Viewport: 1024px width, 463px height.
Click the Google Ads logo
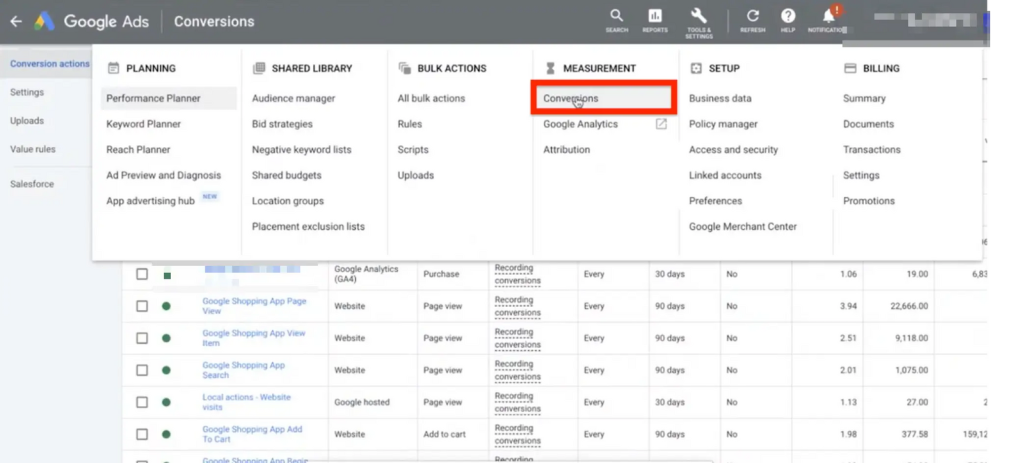coord(44,22)
